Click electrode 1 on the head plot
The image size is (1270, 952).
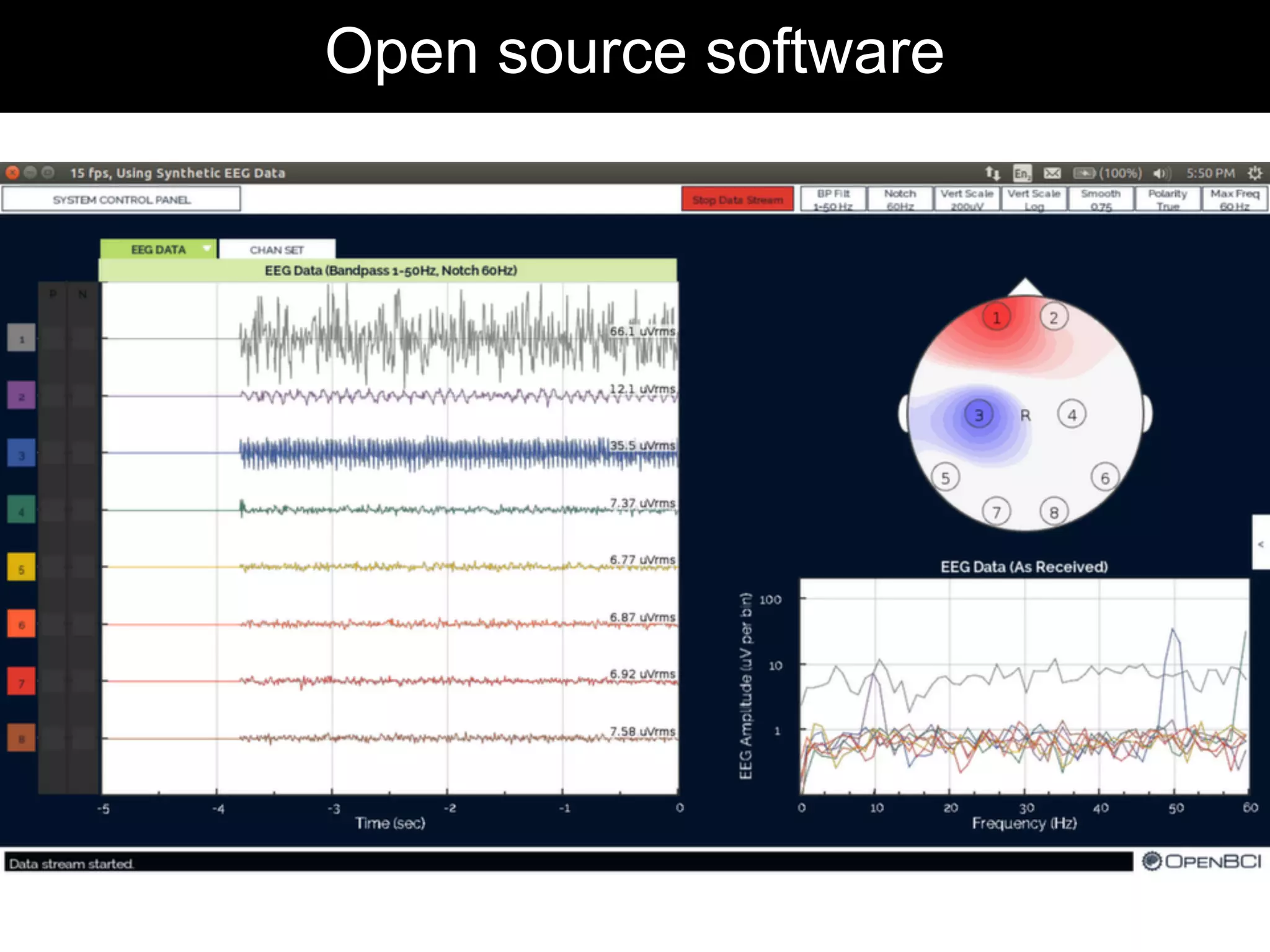tap(997, 317)
